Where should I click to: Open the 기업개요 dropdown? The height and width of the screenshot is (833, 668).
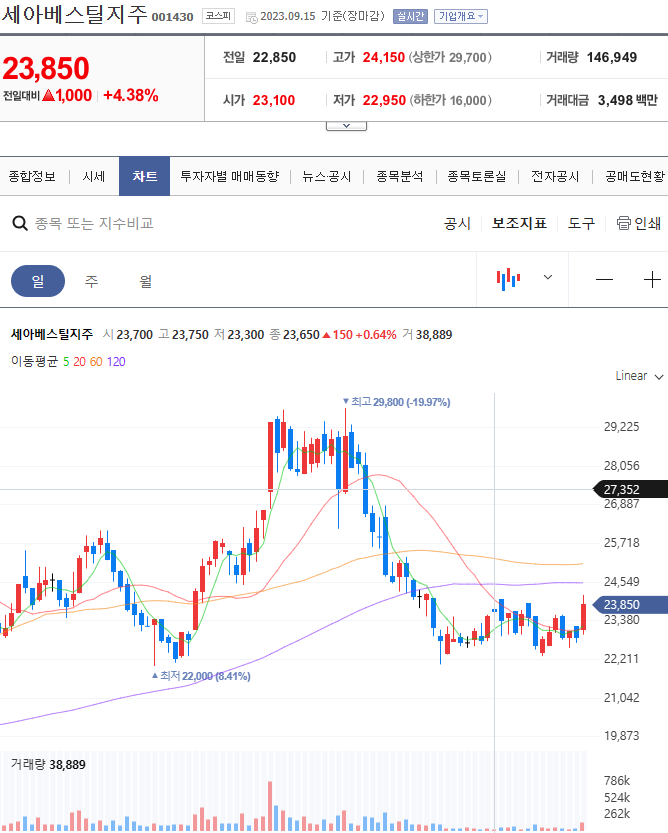pos(461,16)
